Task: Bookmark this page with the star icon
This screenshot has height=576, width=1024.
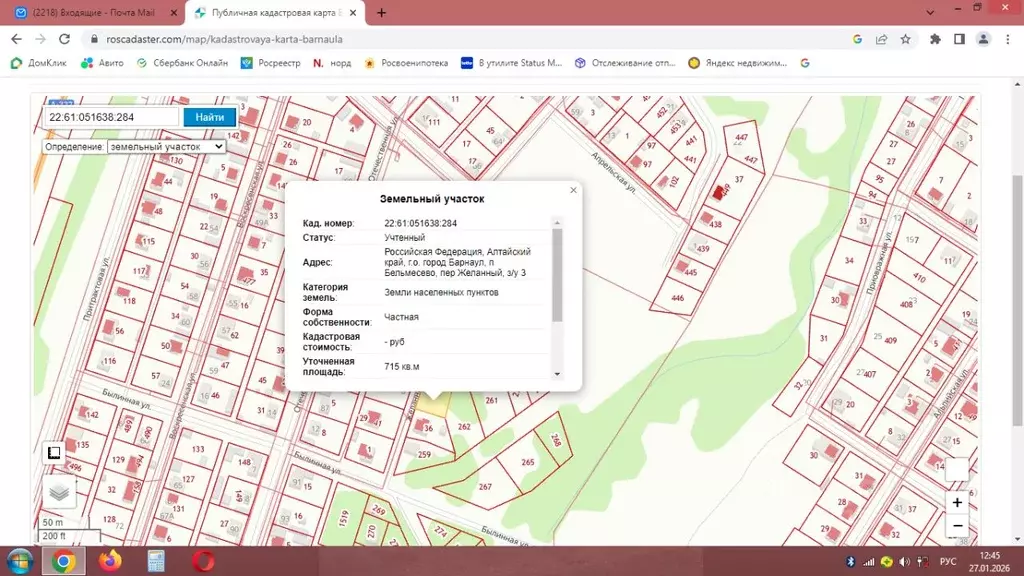Action: pos(905,39)
